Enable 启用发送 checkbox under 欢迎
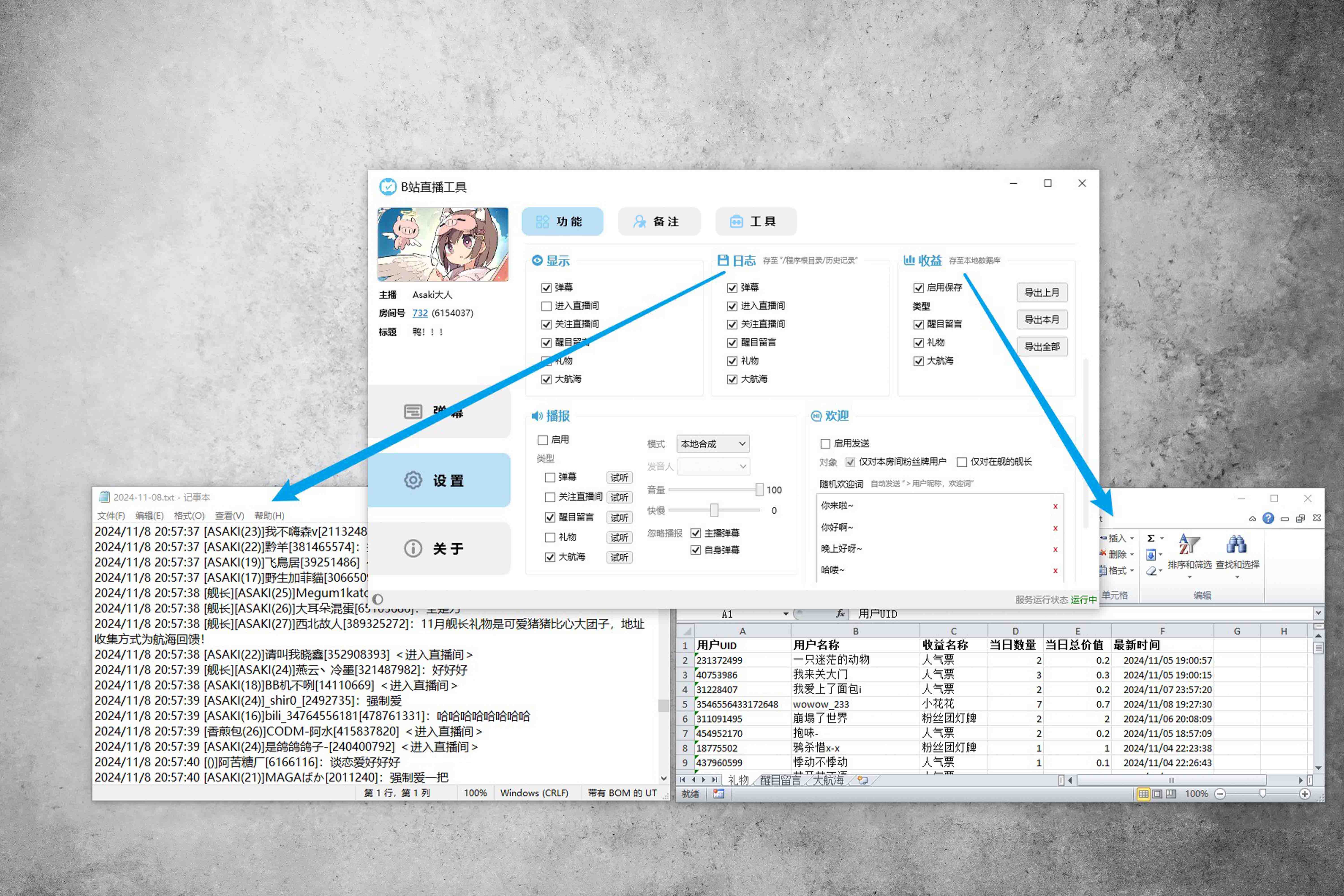The image size is (1344, 896). tap(825, 444)
